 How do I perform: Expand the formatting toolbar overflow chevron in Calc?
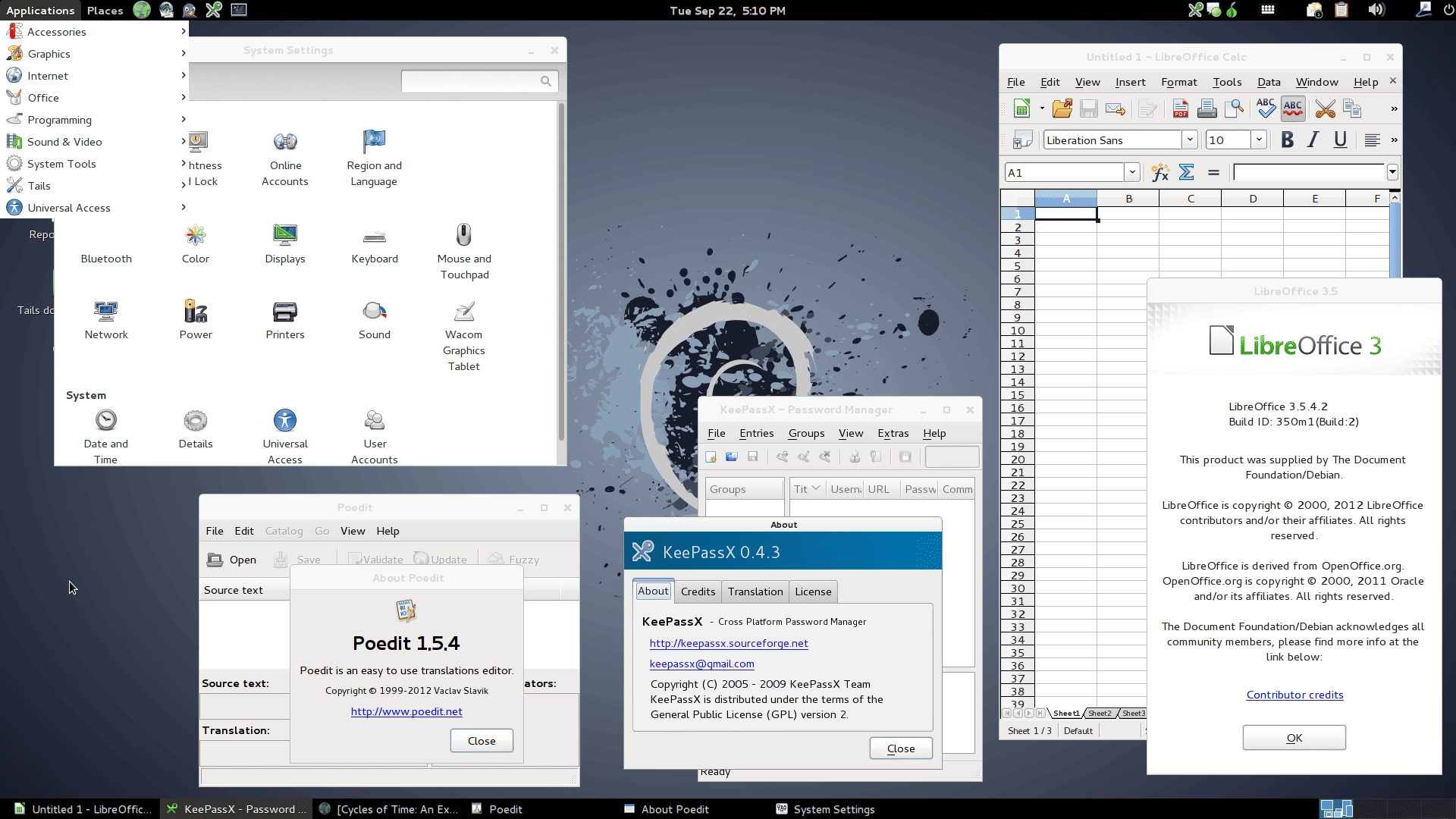coord(1394,140)
